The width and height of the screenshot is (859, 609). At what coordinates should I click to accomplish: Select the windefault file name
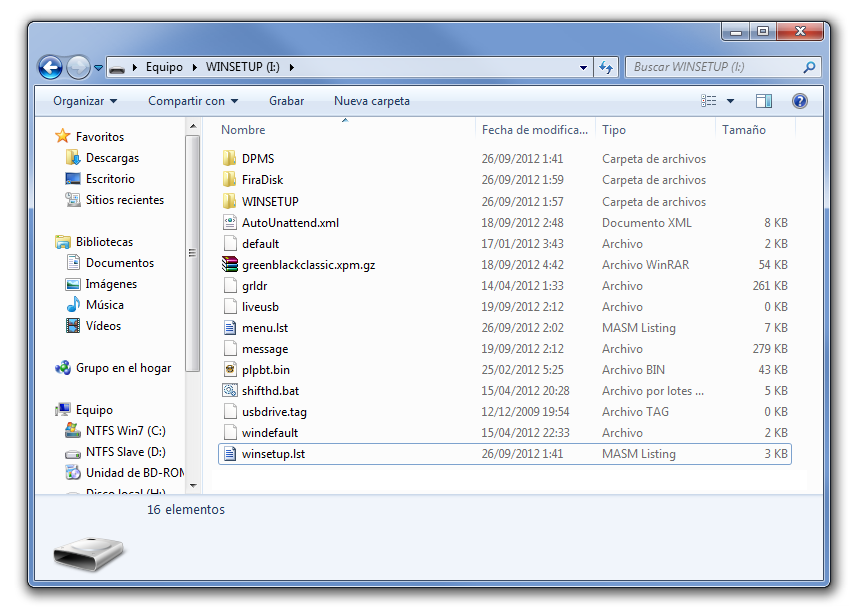tap(270, 433)
